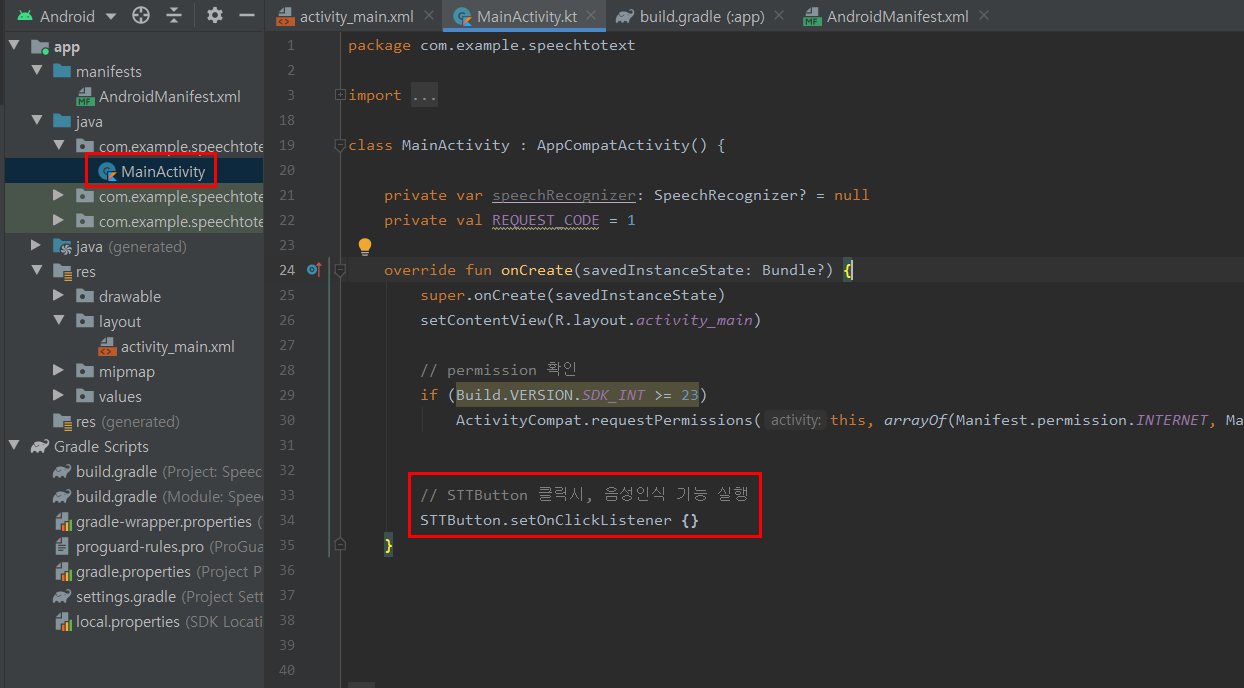Click the manifest icon beside AndroidManifest.xml tree row
Viewport: 1244px width, 688px height.
85,97
